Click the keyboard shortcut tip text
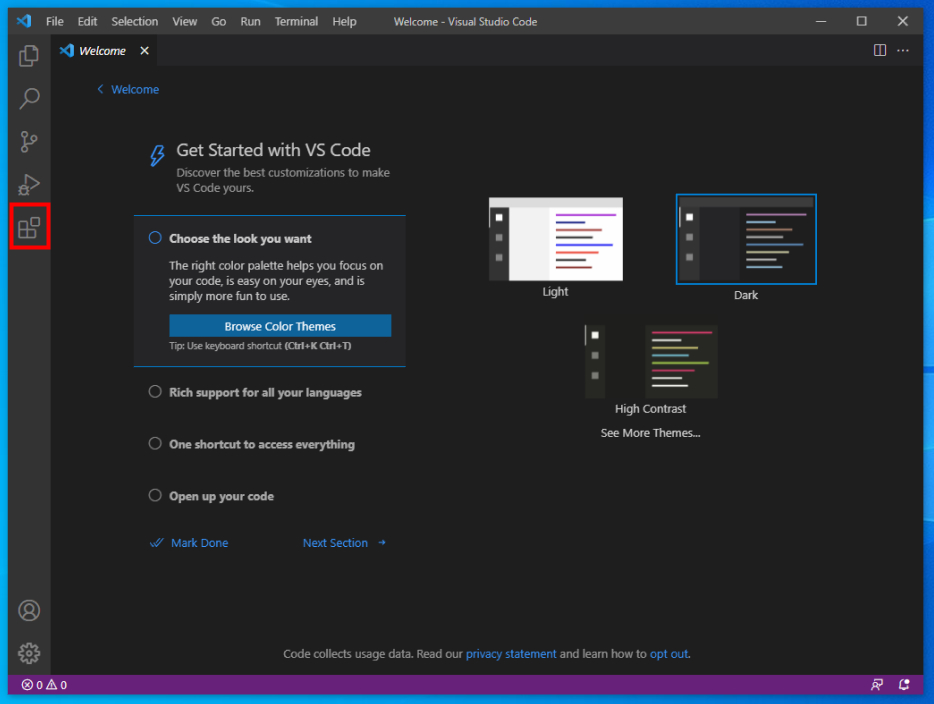934x704 pixels. click(x=260, y=346)
